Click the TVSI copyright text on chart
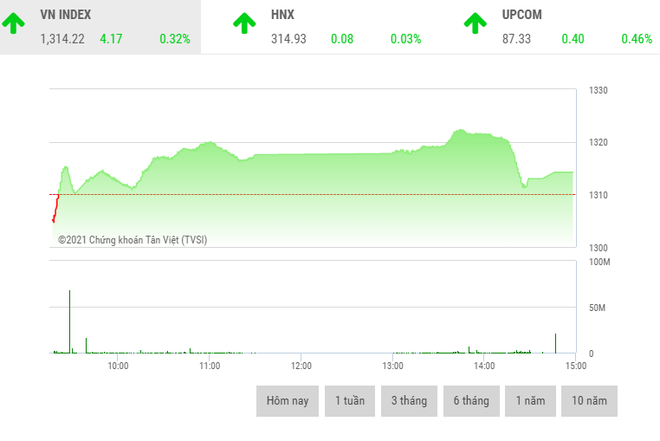660x441 pixels. (x=132, y=240)
